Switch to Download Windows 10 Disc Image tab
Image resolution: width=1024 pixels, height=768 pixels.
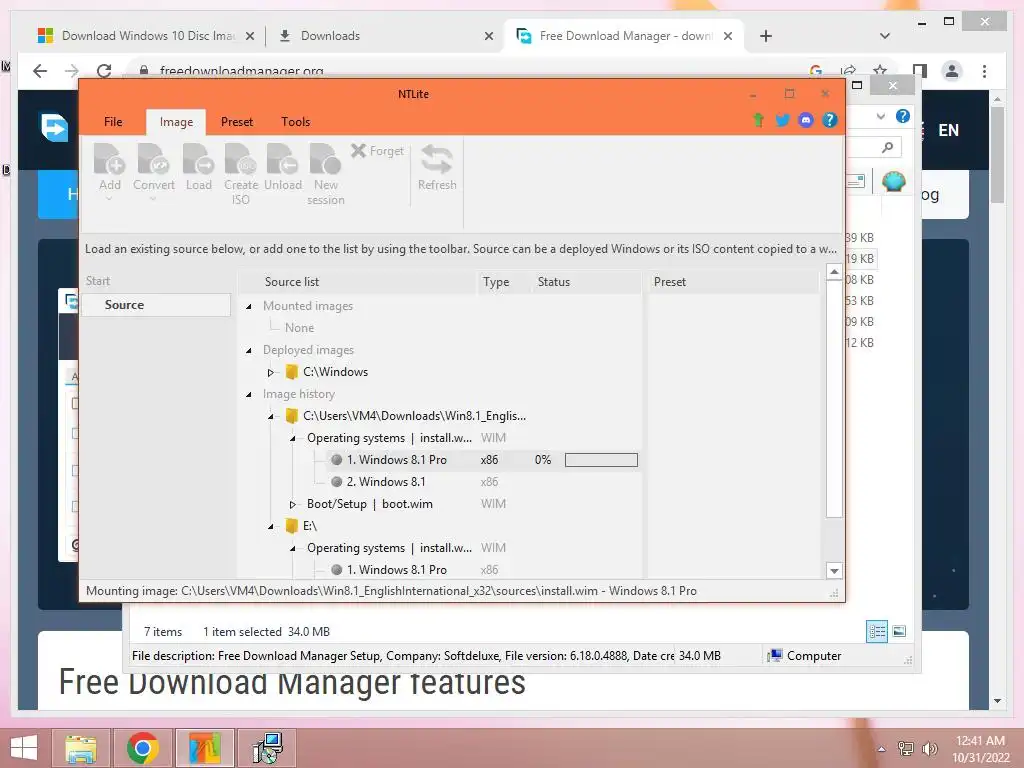click(x=146, y=36)
